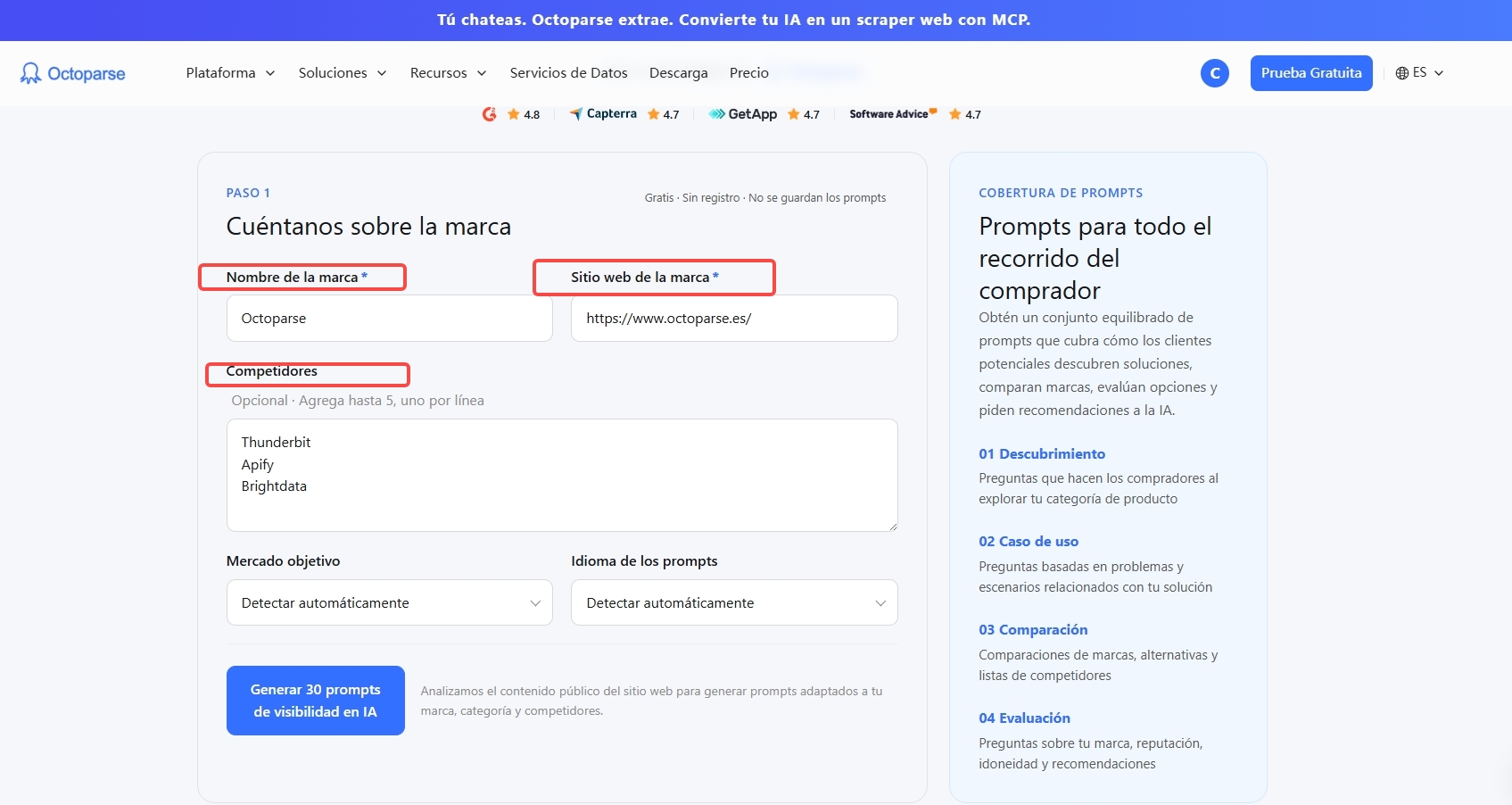Click the "COBERTURA DE PROMPTS" label
The image size is (1512, 805).
coord(1061,193)
